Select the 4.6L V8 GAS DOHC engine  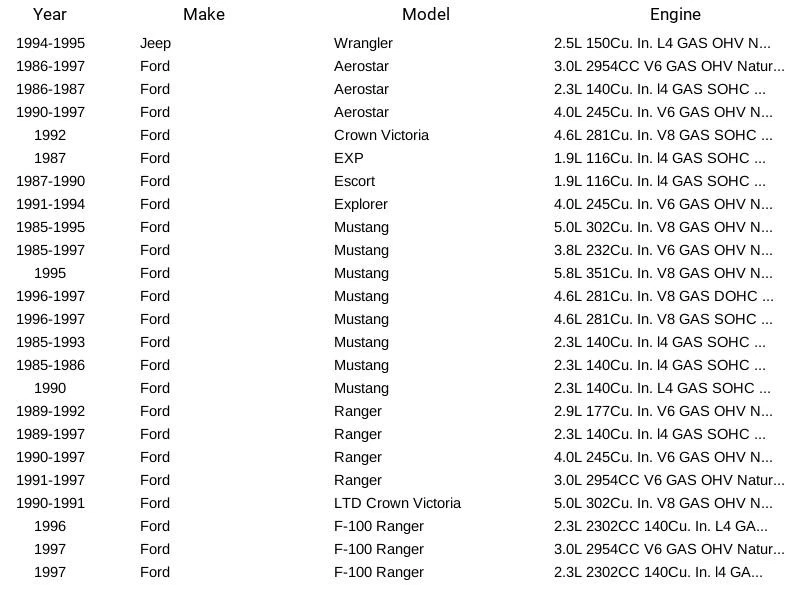pos(663,296)
